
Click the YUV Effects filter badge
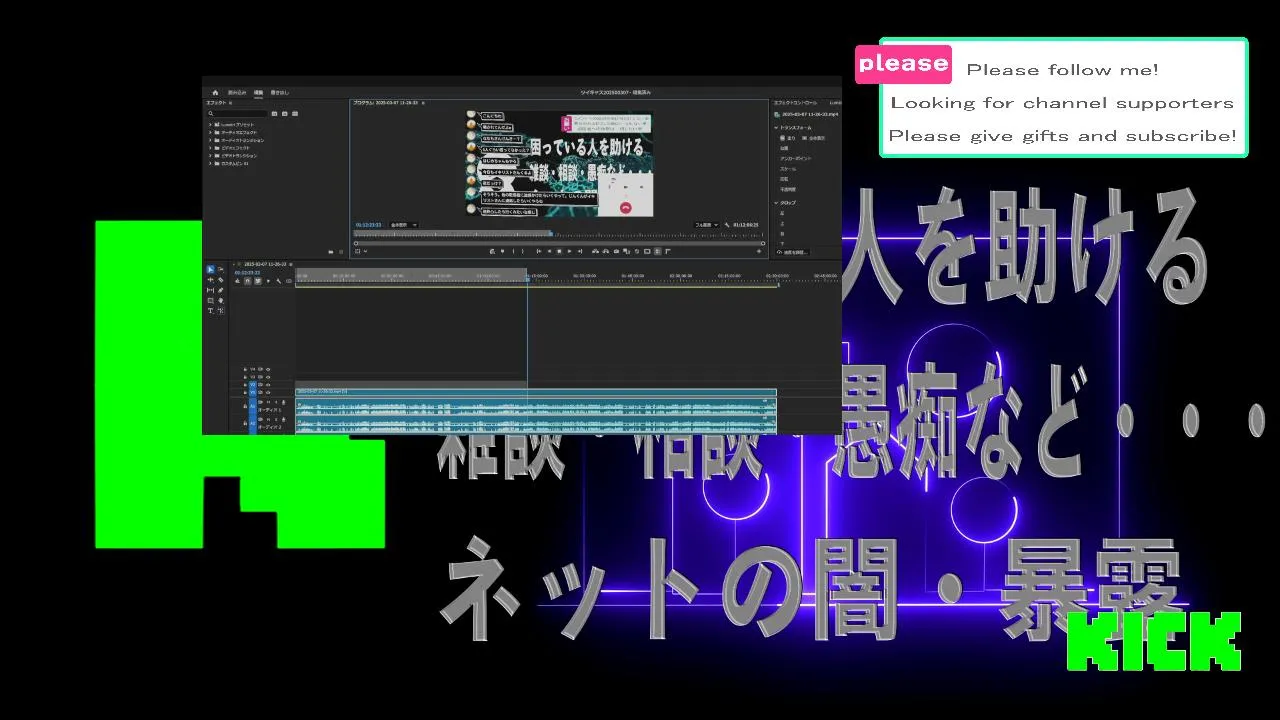click(x=295, y=113)
